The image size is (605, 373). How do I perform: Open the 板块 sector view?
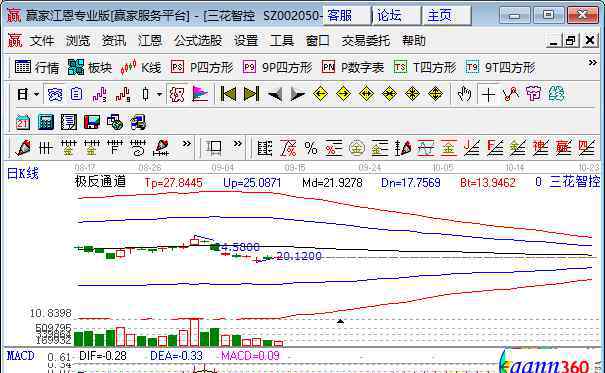coord(90,68)
